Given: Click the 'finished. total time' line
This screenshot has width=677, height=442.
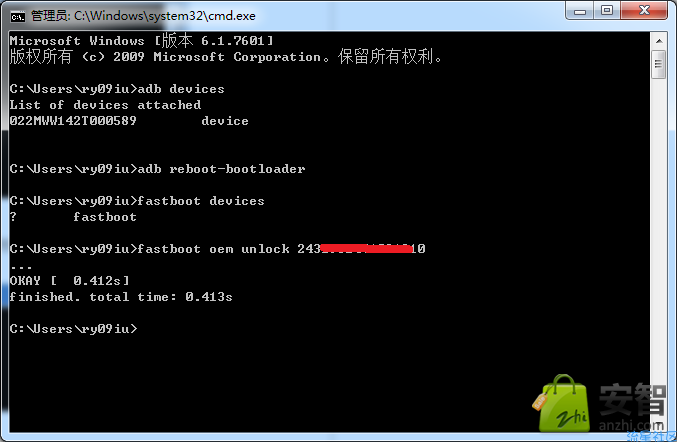Looking at the screenshot, I should 121,297.
